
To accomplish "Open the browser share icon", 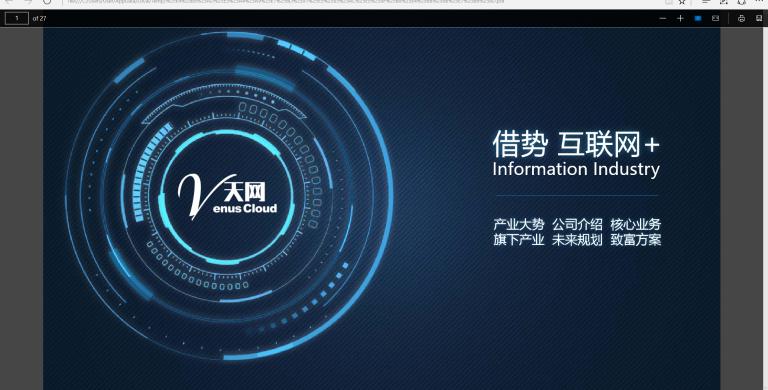I will click(742, 2).
